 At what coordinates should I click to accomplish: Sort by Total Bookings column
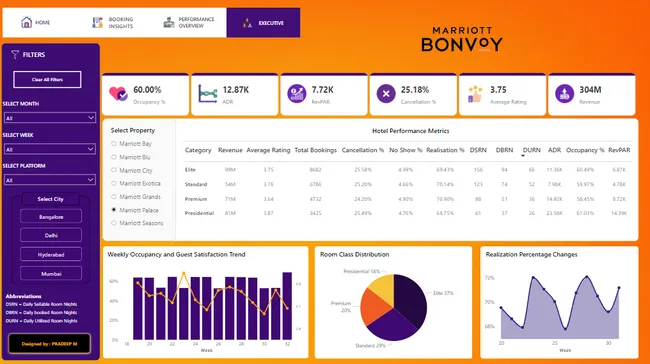point(315,150)
